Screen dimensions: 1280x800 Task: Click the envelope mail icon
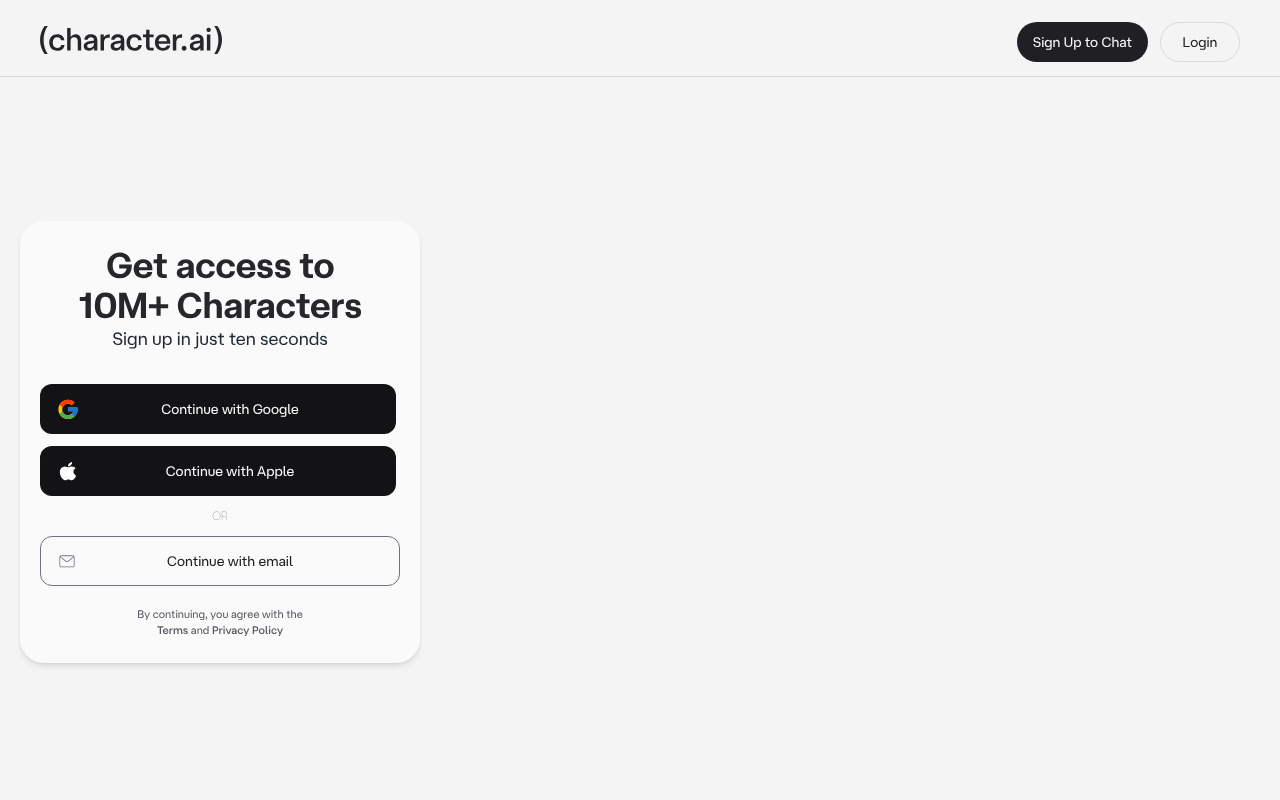tap(67, 561)
